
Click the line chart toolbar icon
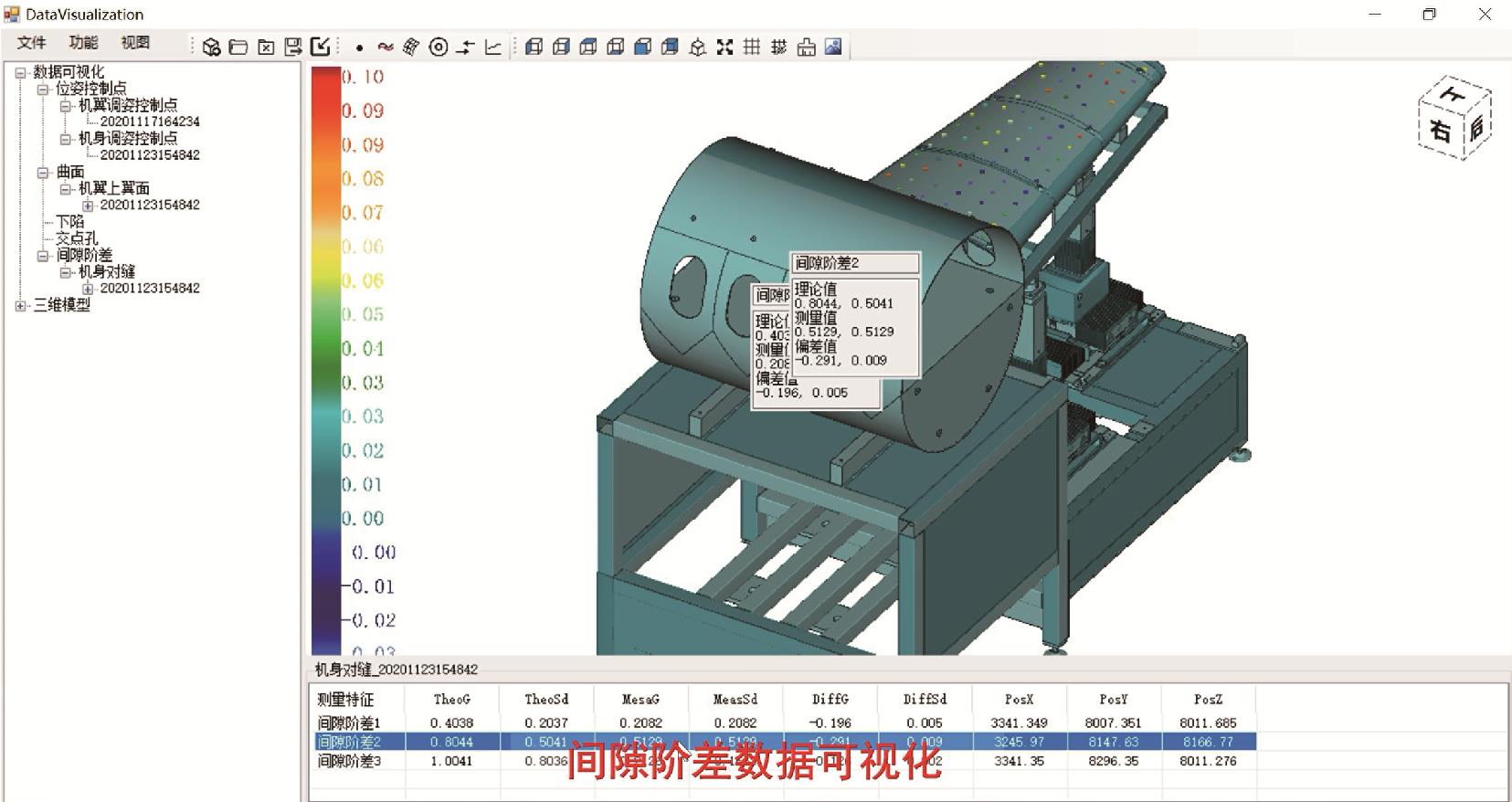pos(493,47)
